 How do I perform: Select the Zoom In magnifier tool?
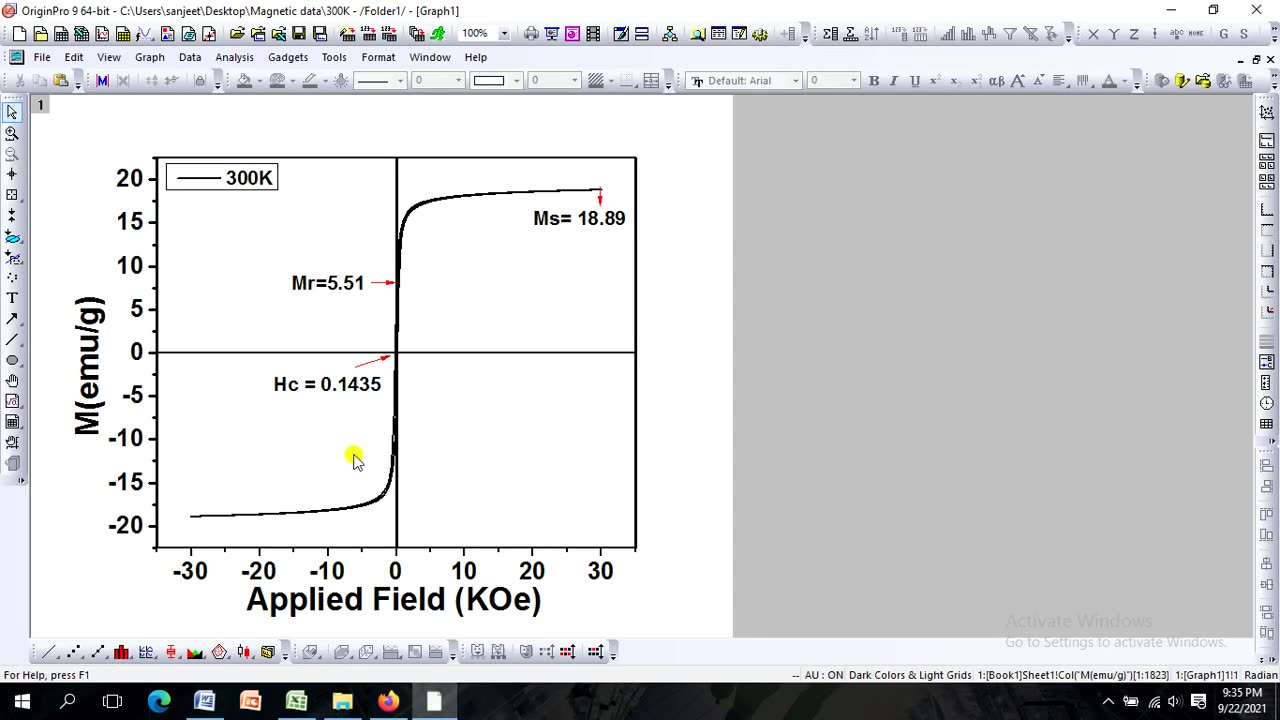point(12,133)
